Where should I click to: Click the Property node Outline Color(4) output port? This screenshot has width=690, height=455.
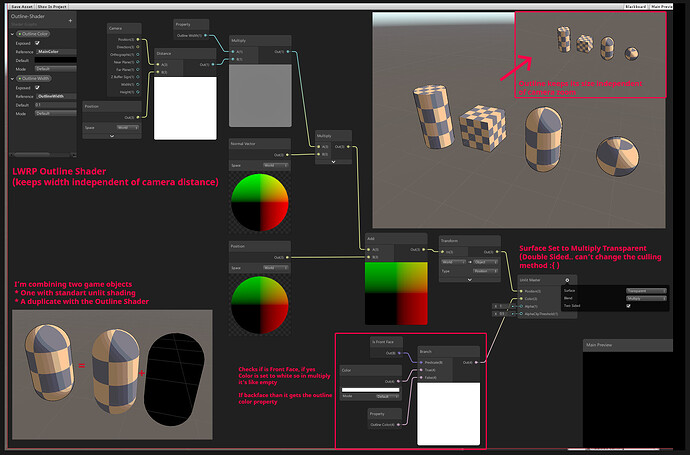tap(399, 425)
